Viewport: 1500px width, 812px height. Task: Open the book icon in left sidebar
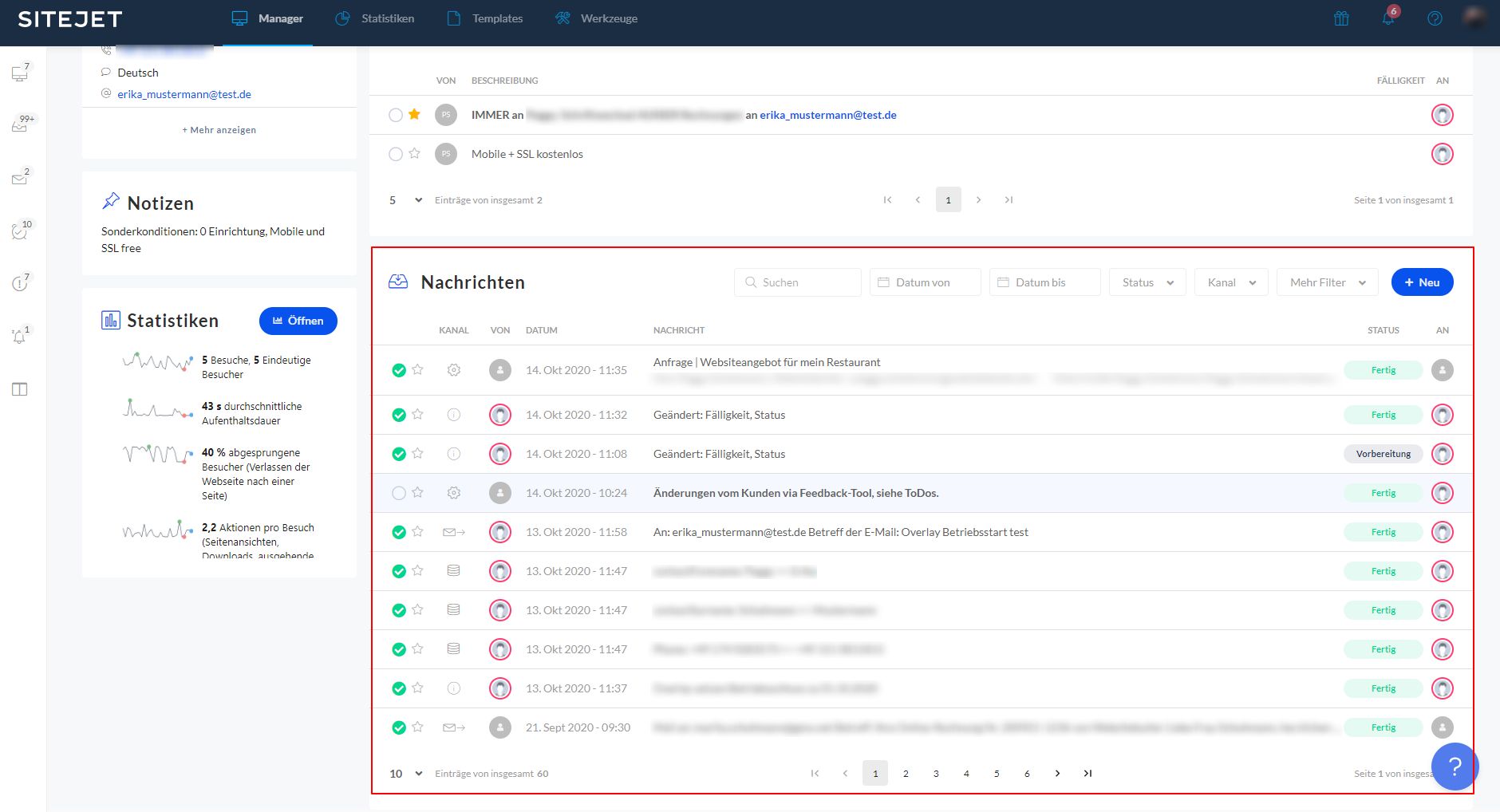point(20,389)
